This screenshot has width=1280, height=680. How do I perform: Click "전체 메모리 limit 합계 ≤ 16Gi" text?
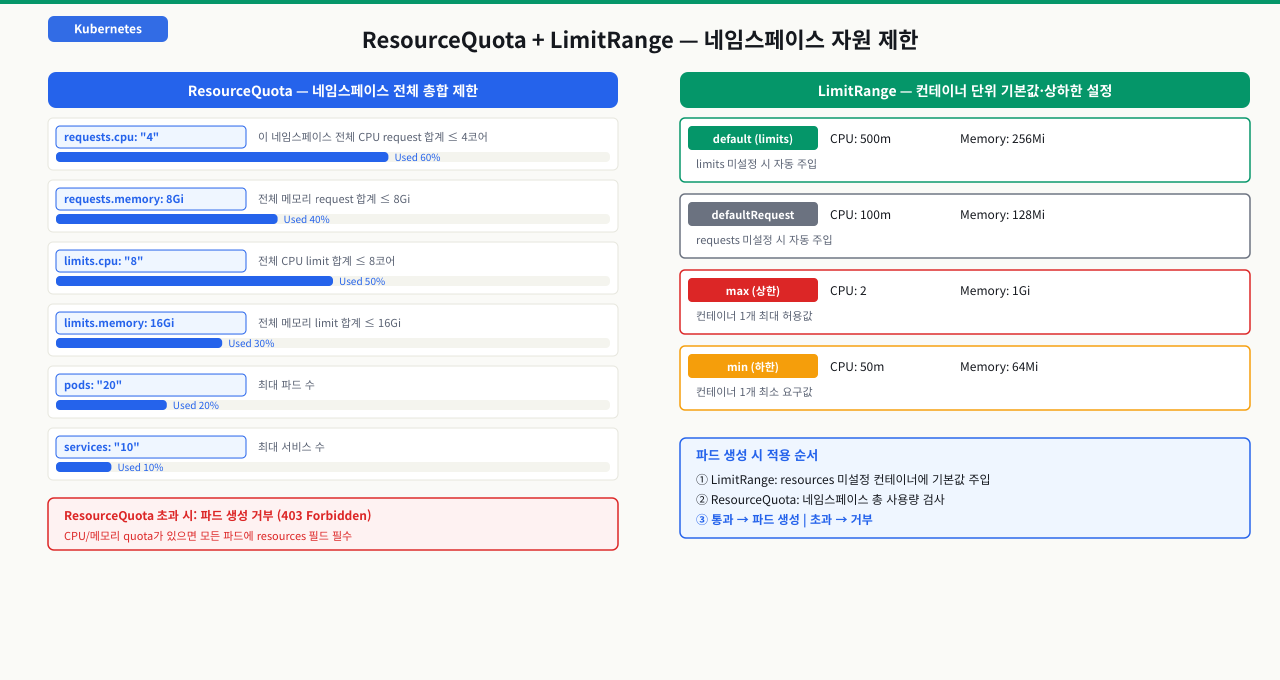[329, 323]
